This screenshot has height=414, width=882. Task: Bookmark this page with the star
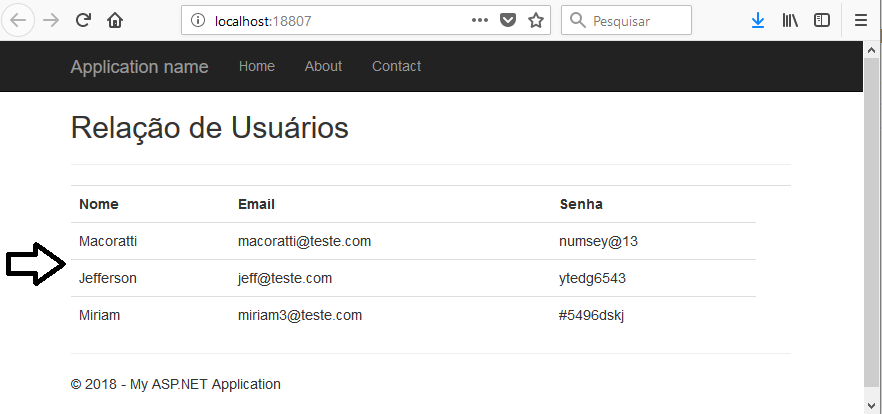click(x=536, y=21)
